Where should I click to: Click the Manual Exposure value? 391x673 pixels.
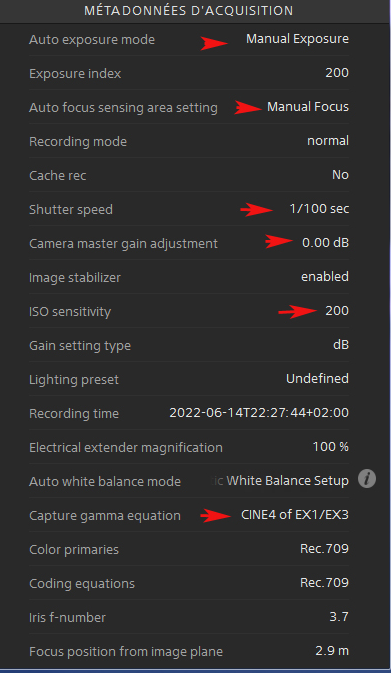tap(297, 39)
